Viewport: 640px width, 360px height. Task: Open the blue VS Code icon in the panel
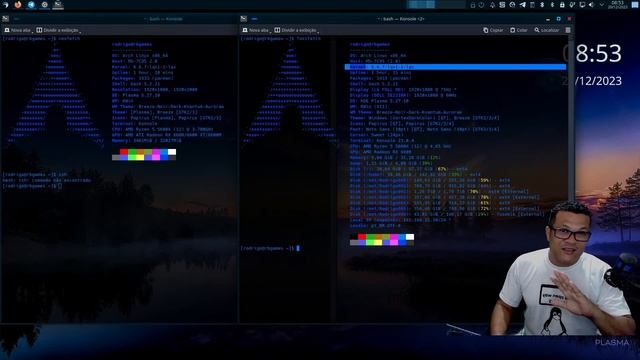click(x=31, y=5)
